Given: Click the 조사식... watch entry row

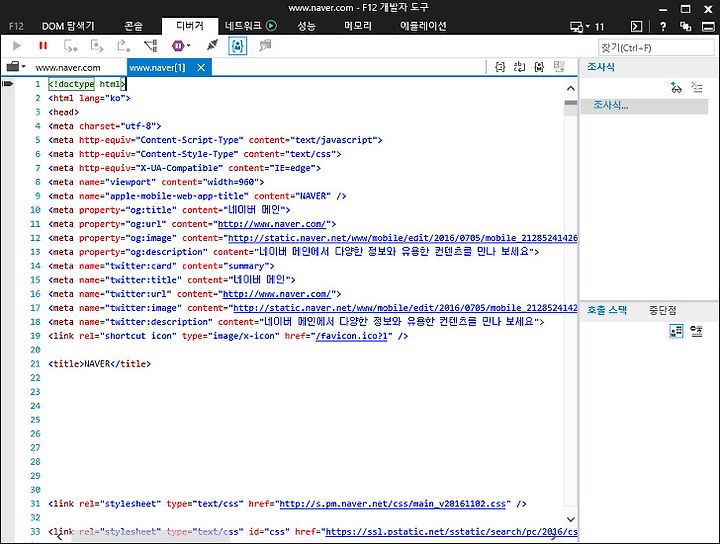Looking at the screenshot, I should point(644,106).
